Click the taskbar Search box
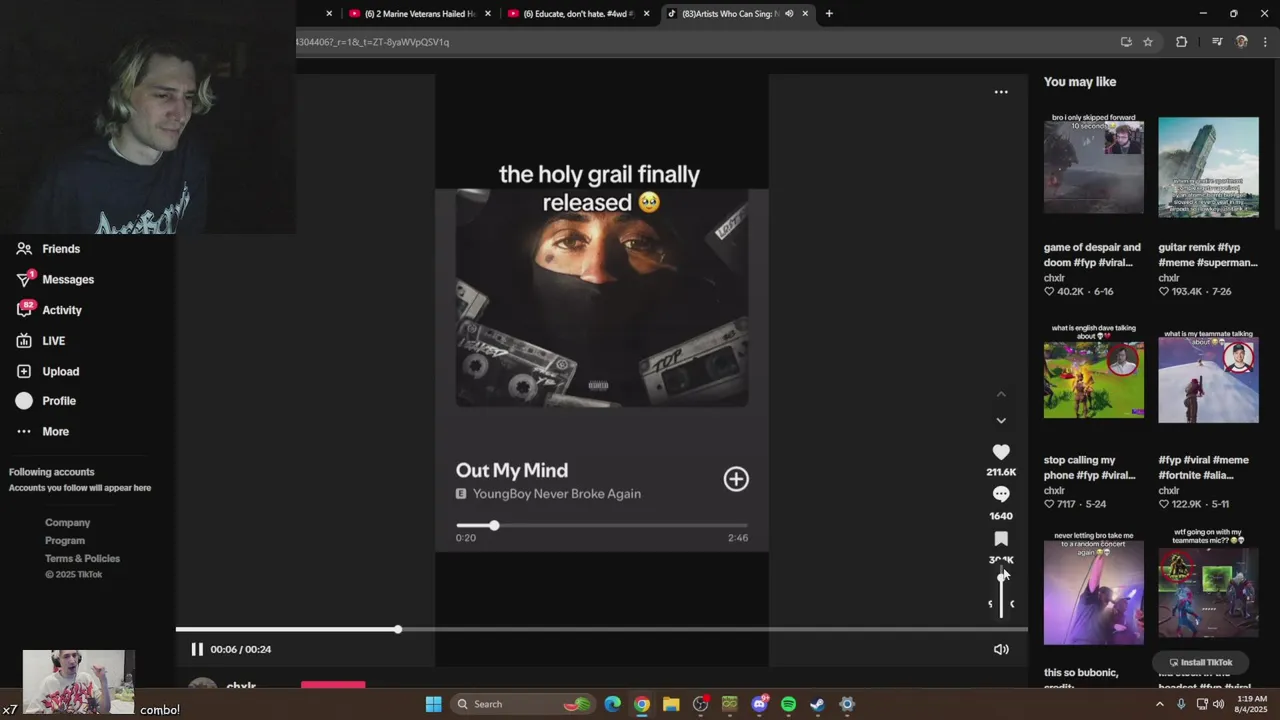The height and width of the screenshot is (720, 1280). click(x=522, y=704)
